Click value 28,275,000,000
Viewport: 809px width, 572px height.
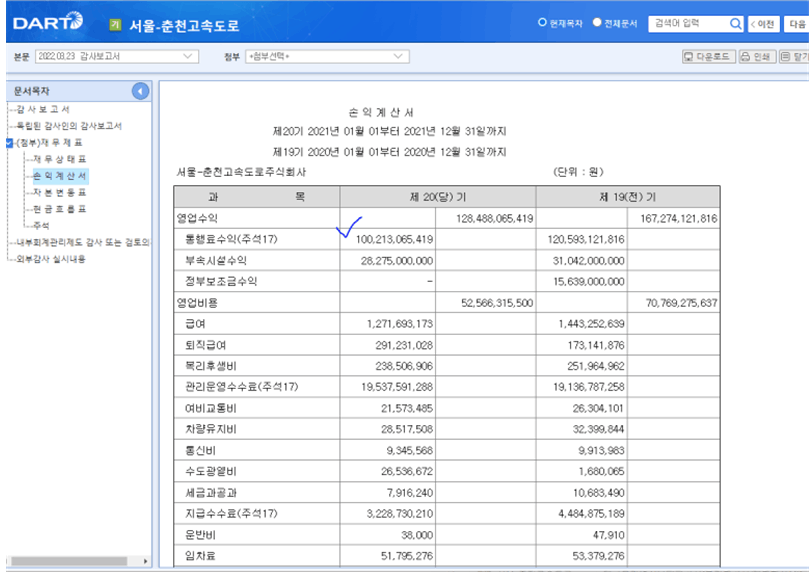(x=397, y=260)
